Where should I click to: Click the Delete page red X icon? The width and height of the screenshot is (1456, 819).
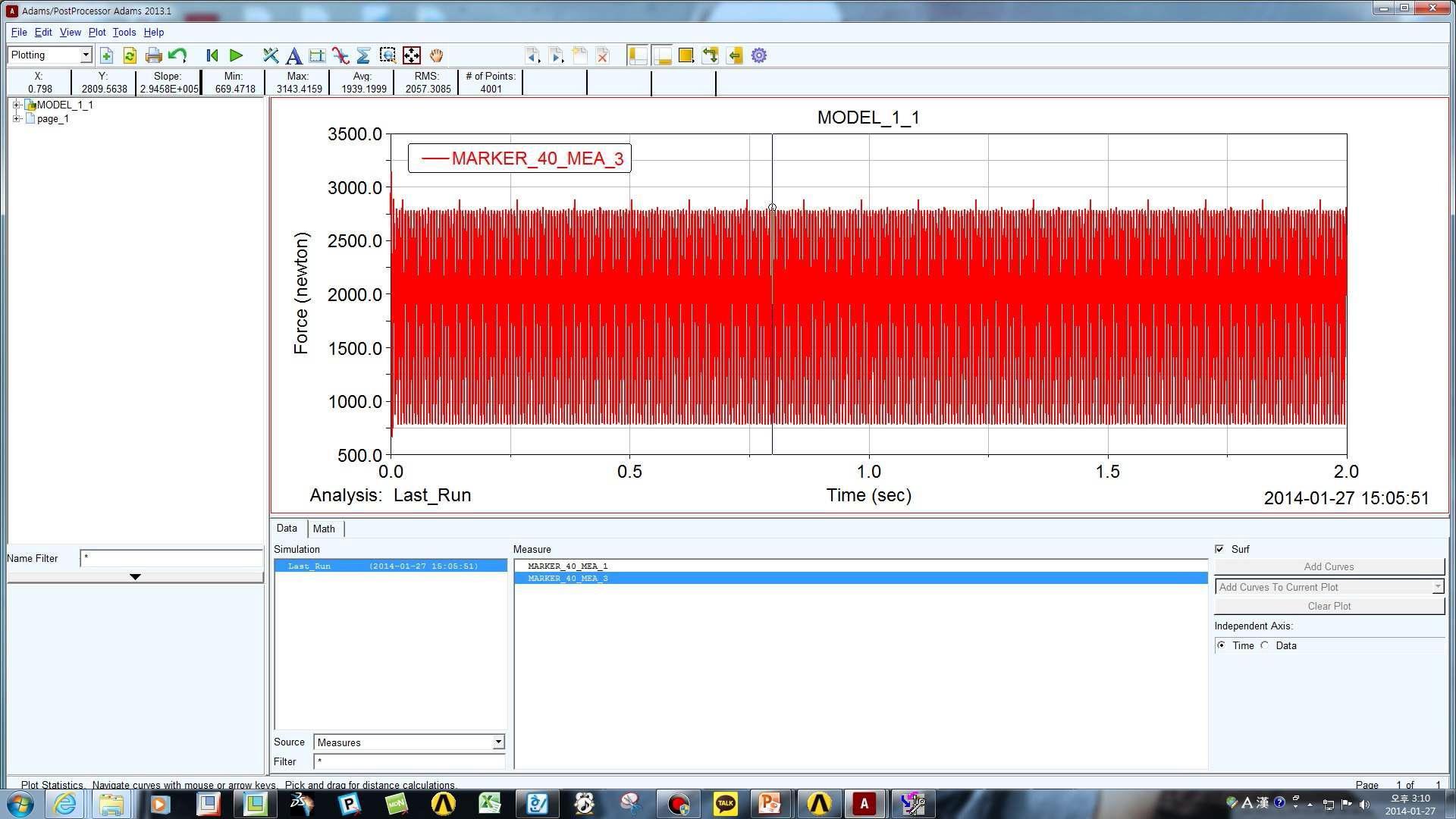click(x=603, y=55)
